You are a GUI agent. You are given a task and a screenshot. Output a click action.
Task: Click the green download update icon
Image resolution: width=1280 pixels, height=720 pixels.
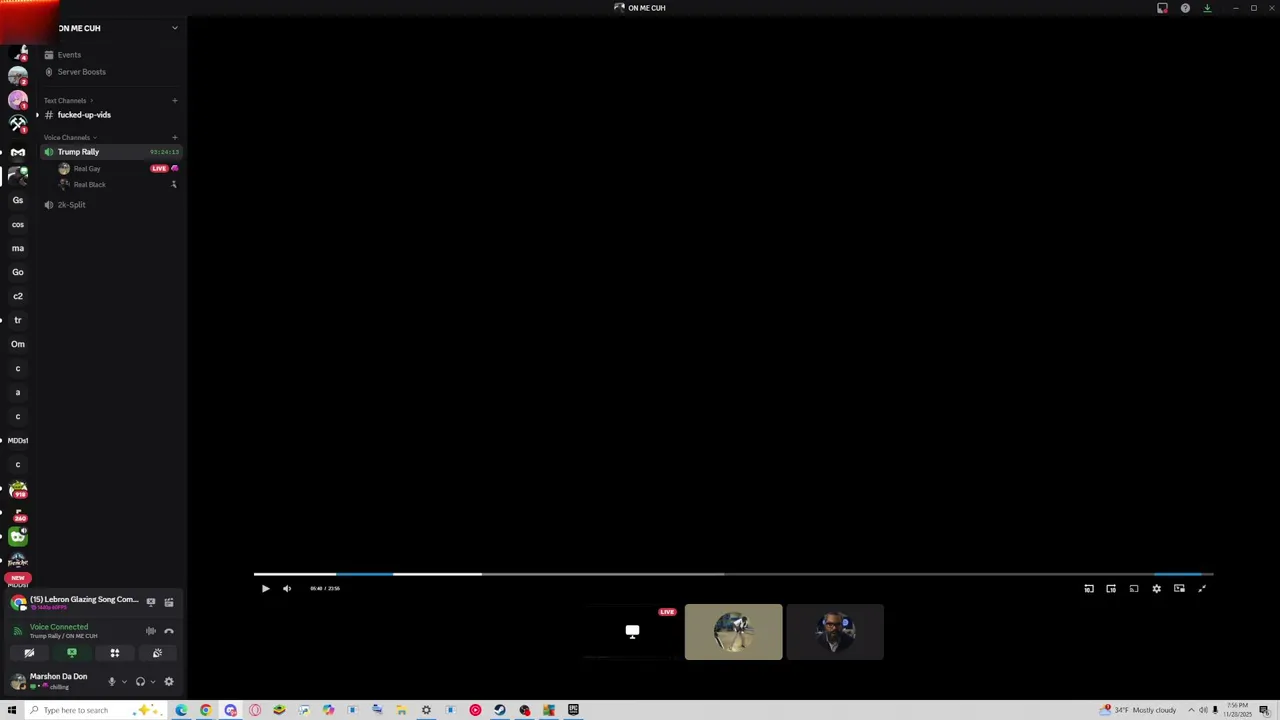tap(1207, 8)
